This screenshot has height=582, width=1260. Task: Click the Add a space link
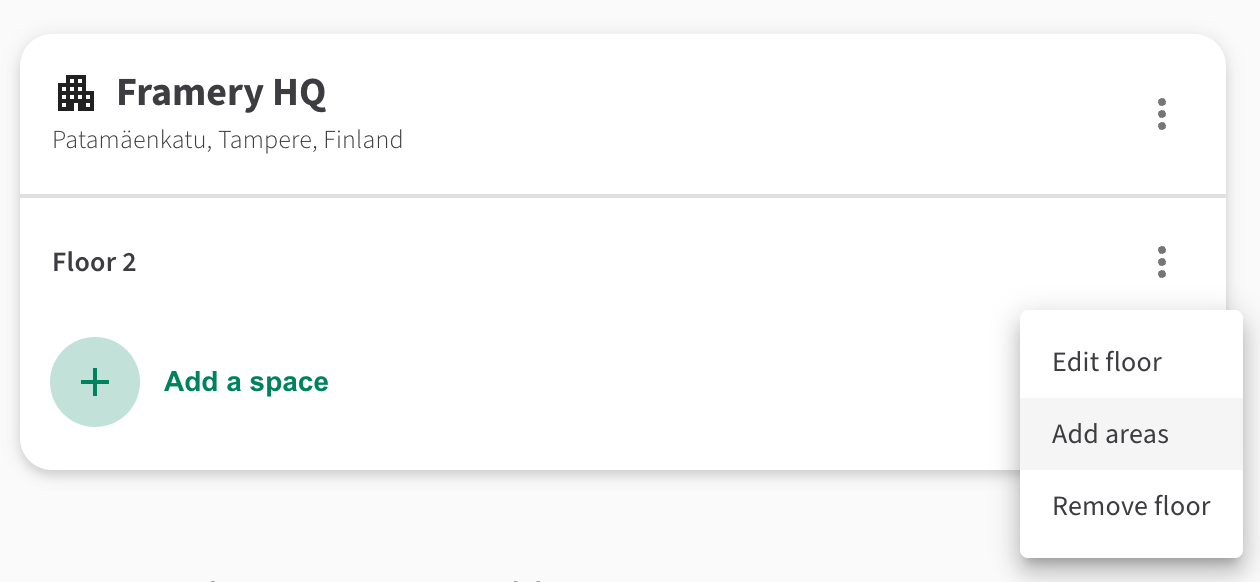pyautogui.click(x=246, y=382)
